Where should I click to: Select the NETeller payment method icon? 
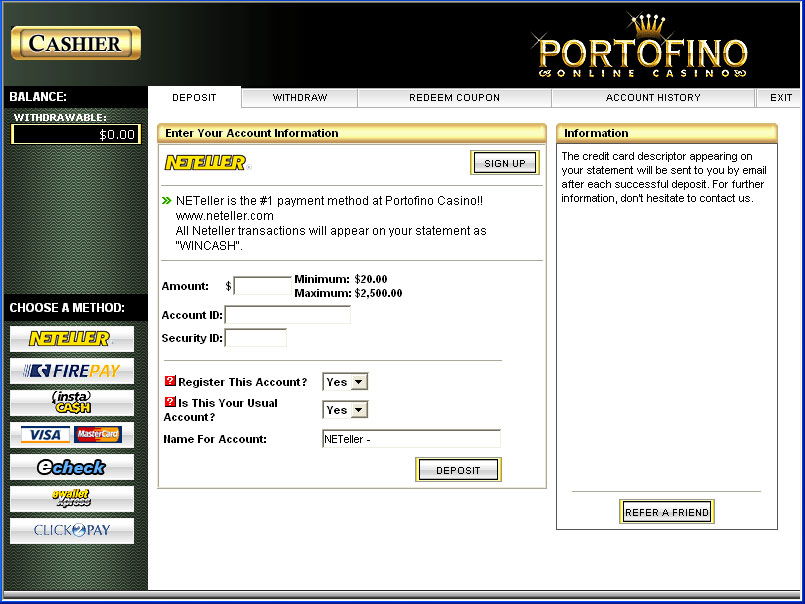pyautogui.click(x=71, y=339)
